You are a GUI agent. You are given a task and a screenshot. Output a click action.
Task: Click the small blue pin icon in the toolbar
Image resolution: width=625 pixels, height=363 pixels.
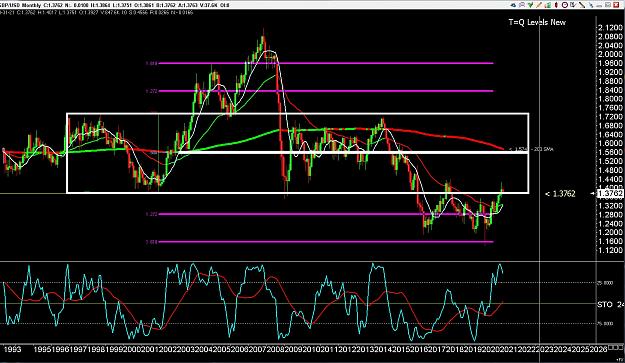point(591,5)
